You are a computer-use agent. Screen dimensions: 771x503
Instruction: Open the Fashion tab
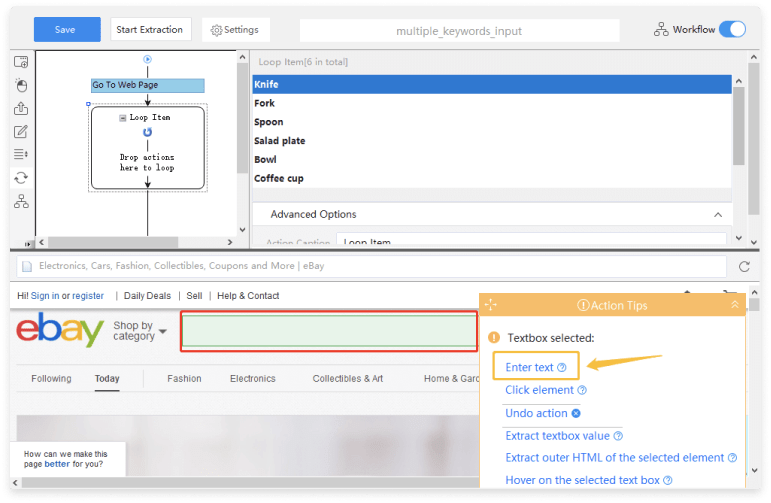pyautogui.click(x=184, y=379)
